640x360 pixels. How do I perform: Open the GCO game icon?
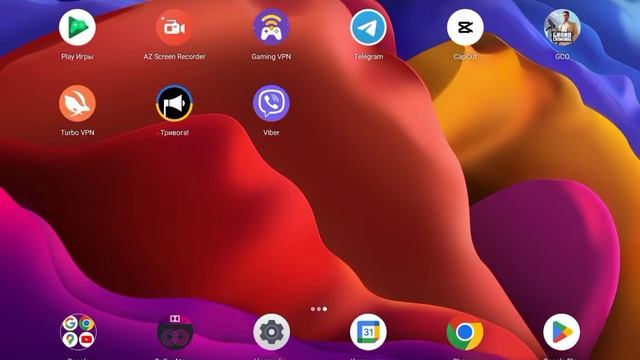tap(562, 27)
